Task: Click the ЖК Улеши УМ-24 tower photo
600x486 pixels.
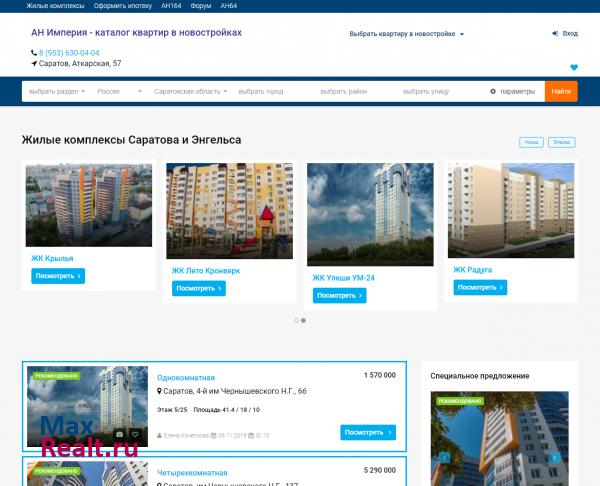Action: pos(370,215)
